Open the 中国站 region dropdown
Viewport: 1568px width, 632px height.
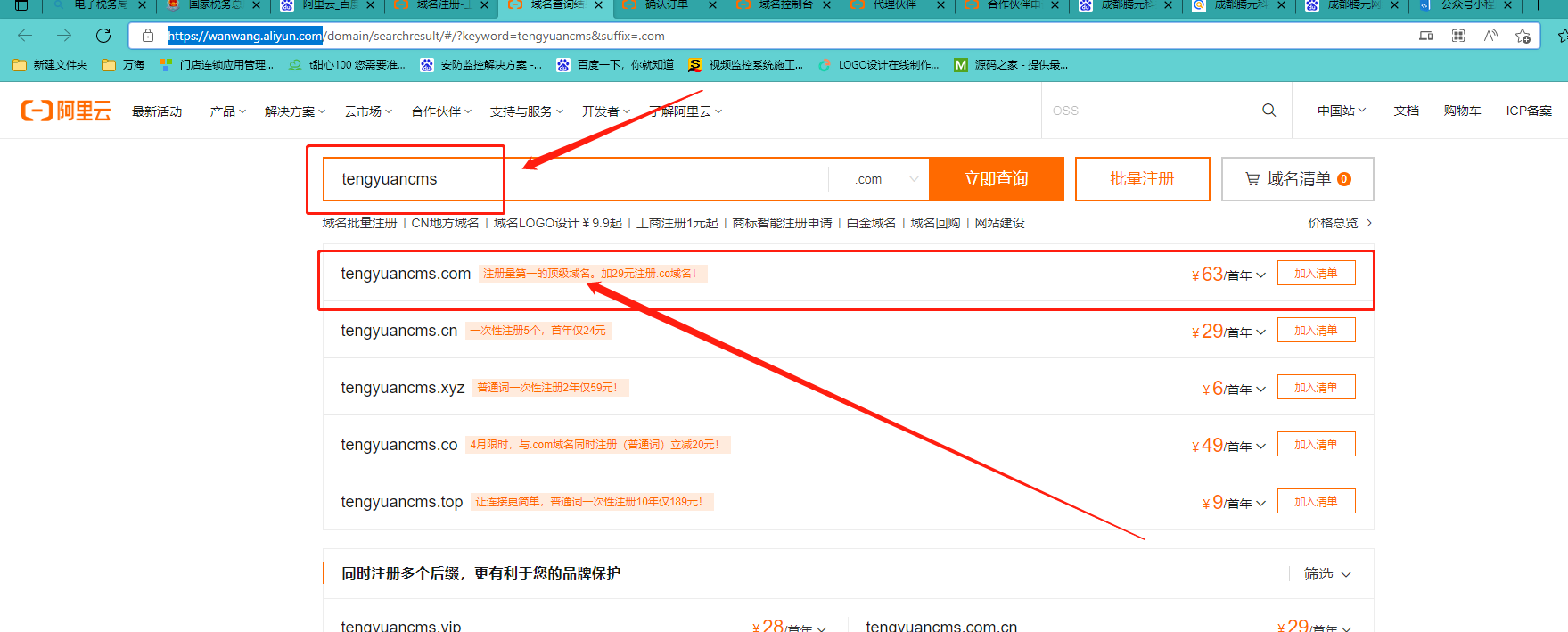pos(1342,111)
